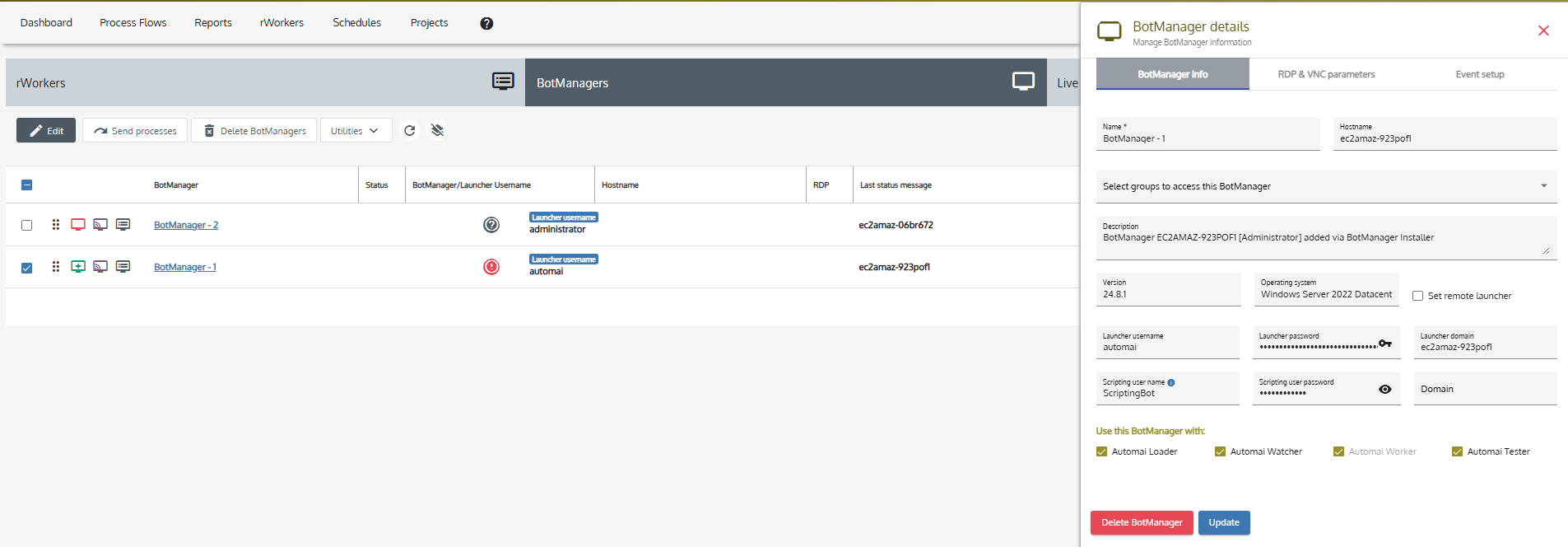This screenshot has height=547, width=1568.
Task: Click drag handle dots for BotManager - 1
Action: (x=56, y=266)
